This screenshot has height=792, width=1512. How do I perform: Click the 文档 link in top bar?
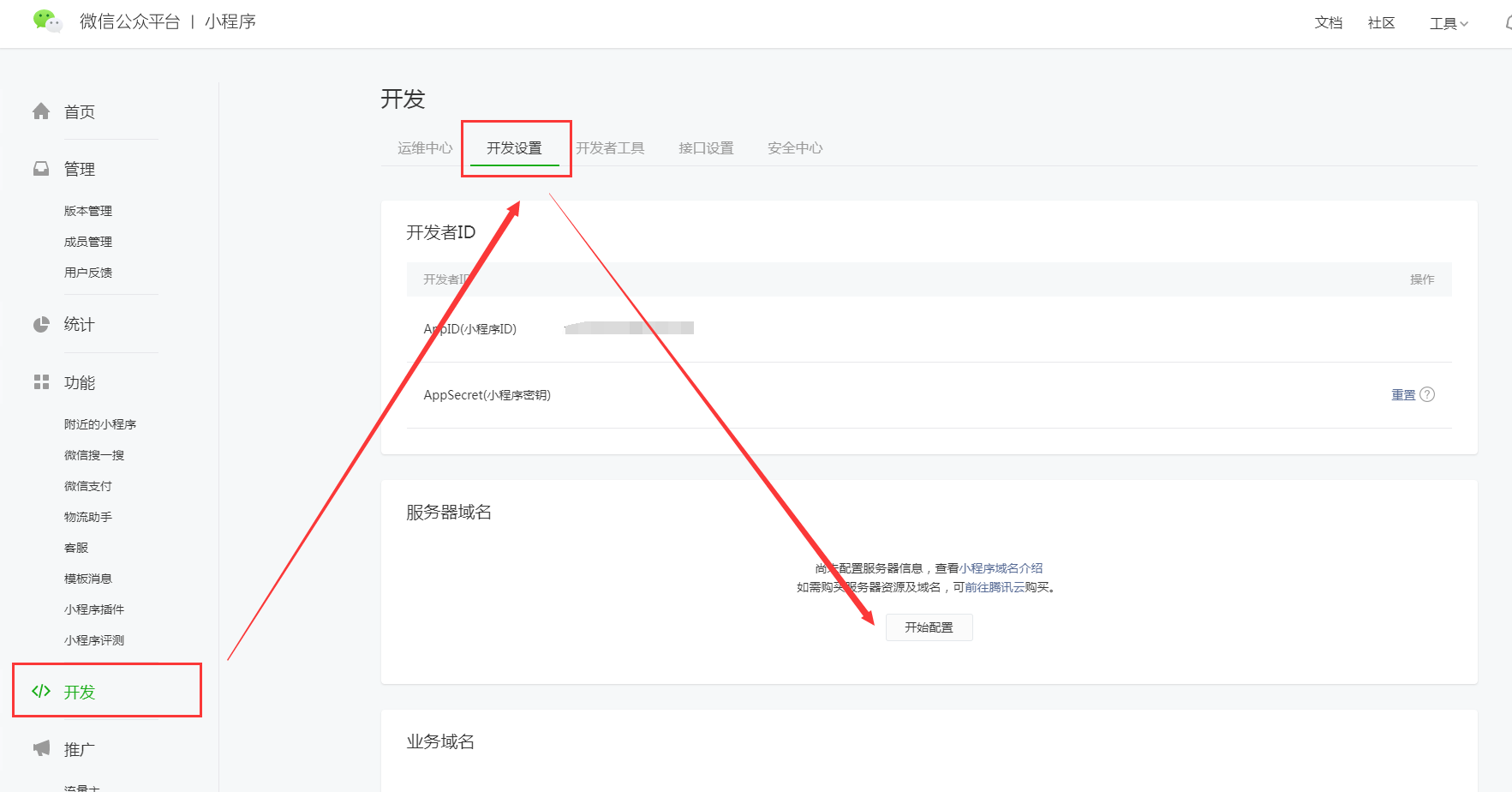point(1329,22)
